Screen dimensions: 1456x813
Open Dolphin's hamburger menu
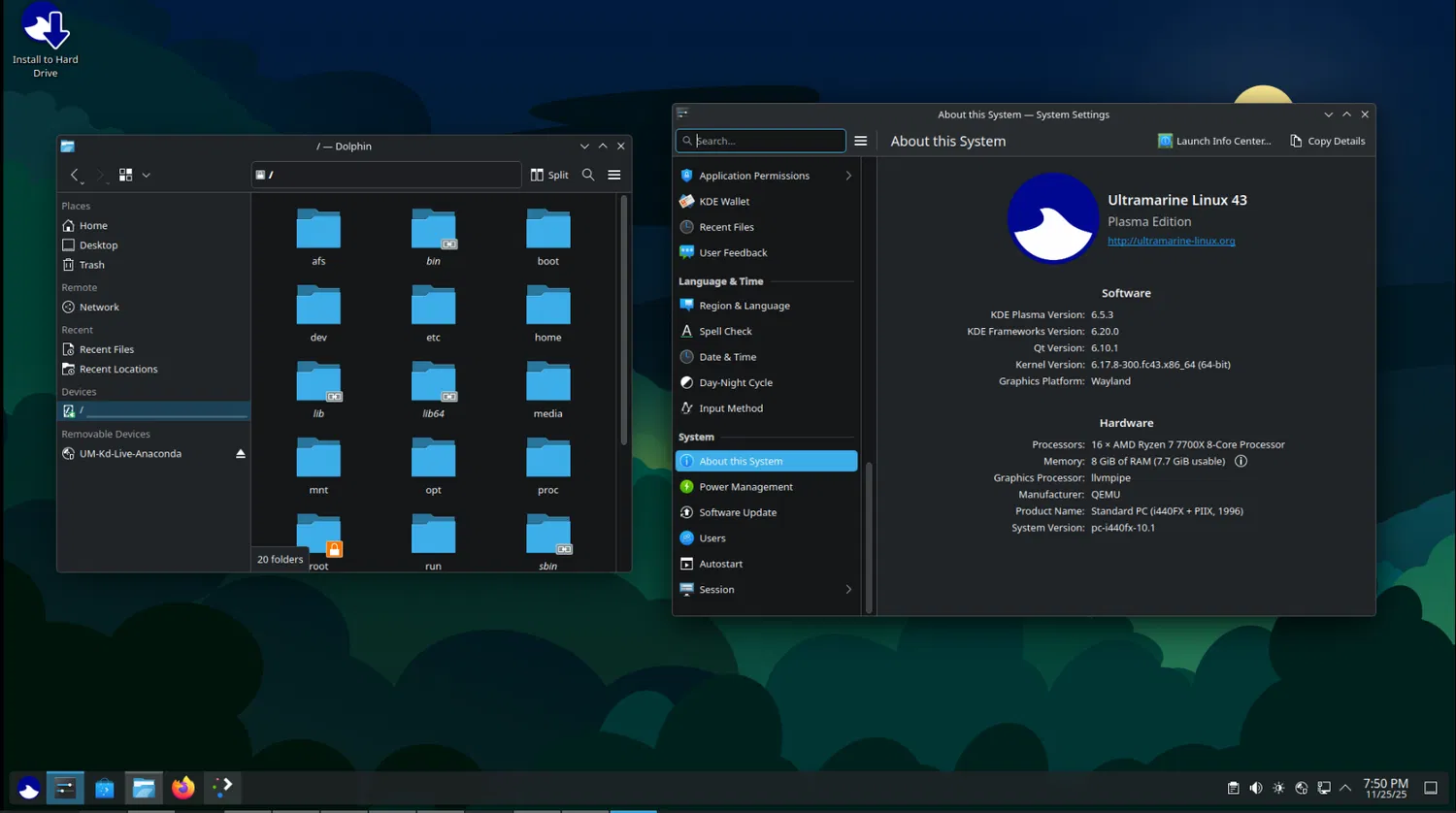[614, 175]
